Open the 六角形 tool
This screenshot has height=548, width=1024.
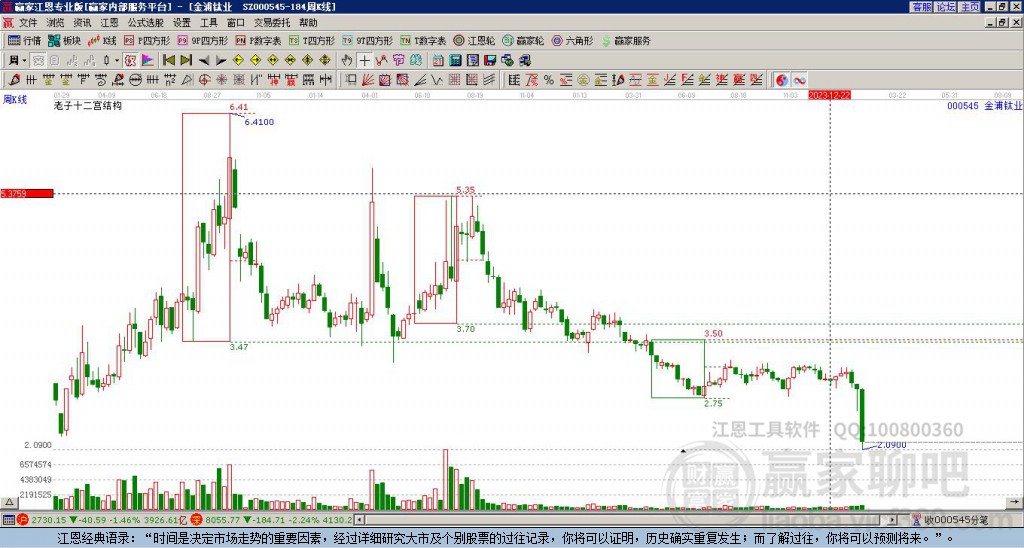pos(573,40)
